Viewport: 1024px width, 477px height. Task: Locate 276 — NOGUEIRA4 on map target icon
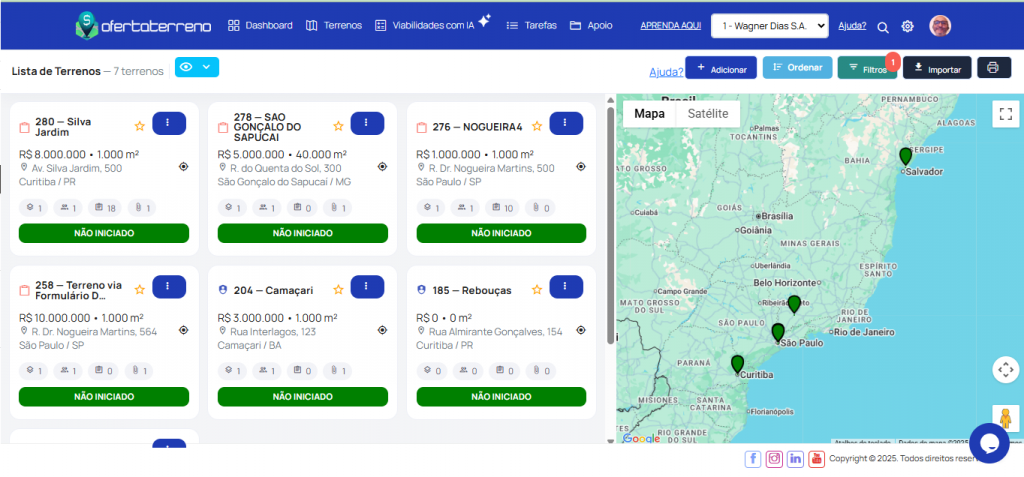581,167
